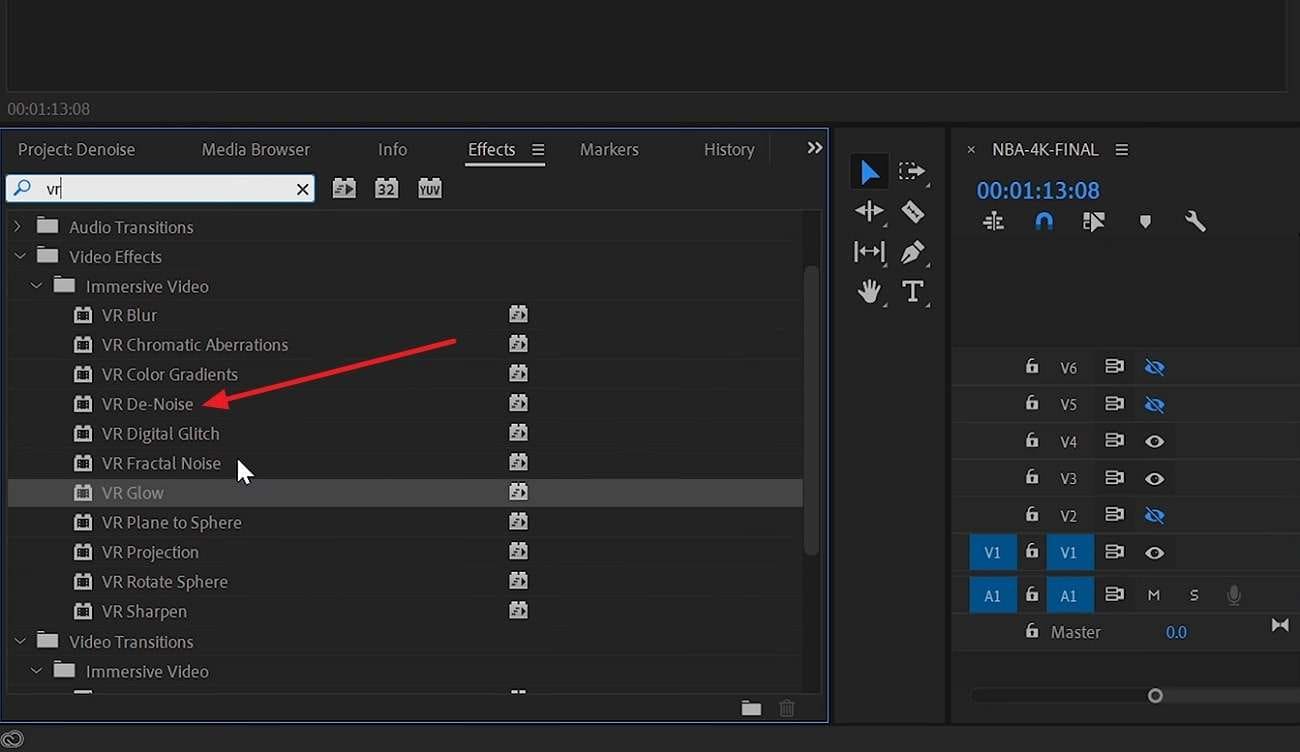Click the master volume slider handle

(x=1155, y=695)
